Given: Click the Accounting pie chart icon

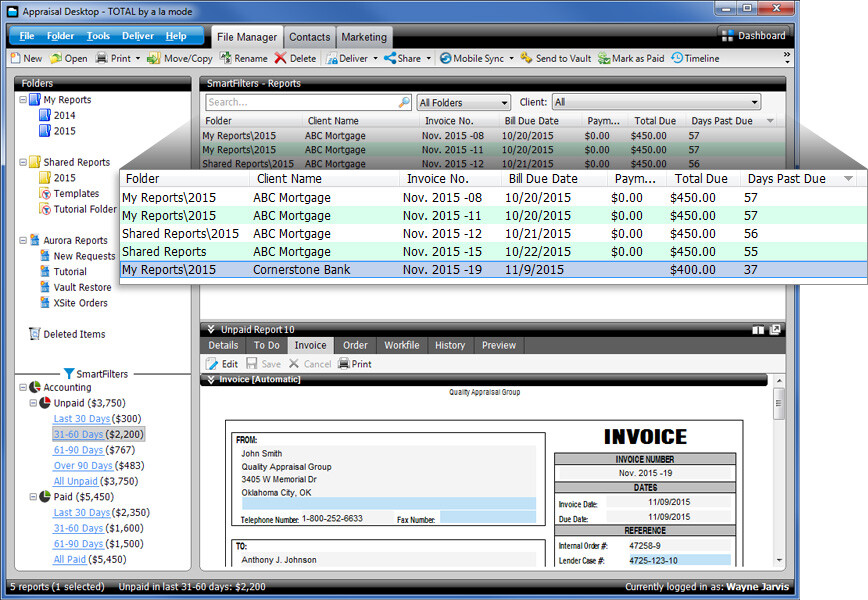Looking at the screenshot, I should click(x=35, y=387).
